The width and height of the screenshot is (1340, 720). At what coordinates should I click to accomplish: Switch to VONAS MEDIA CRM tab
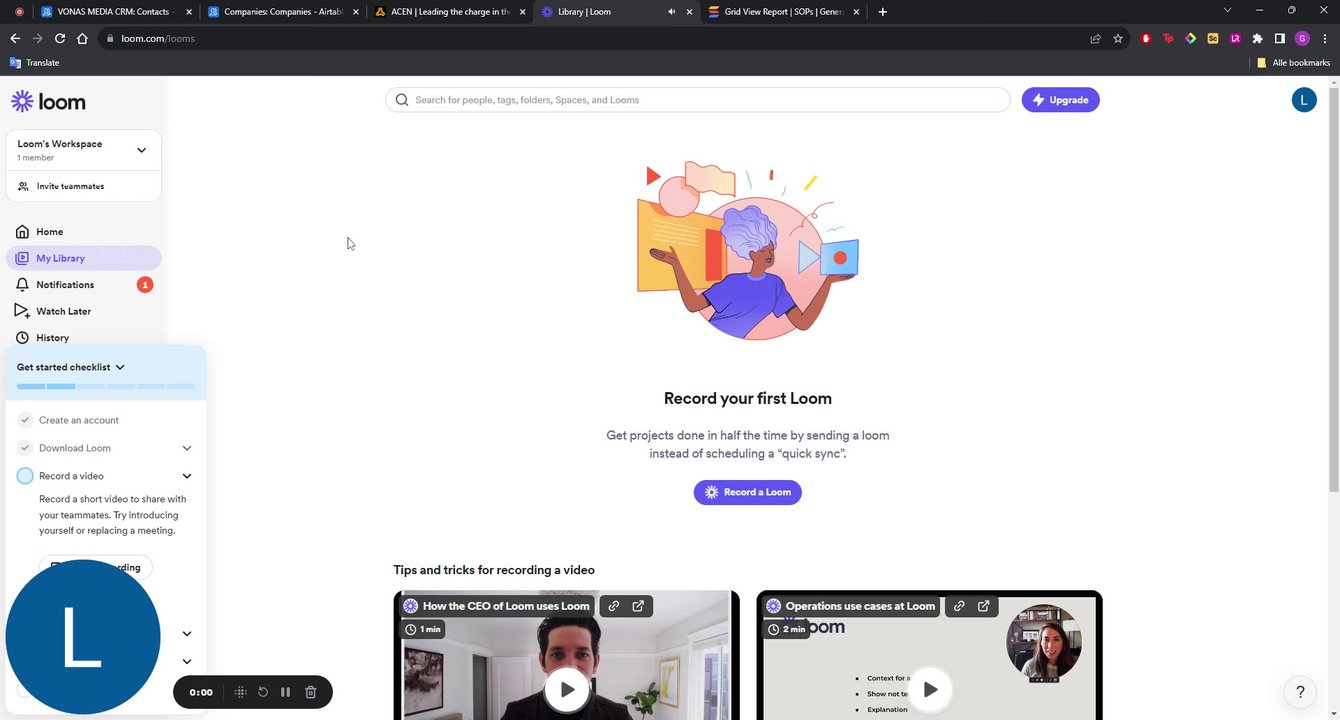pyautogui.click(x=114, y=12)
